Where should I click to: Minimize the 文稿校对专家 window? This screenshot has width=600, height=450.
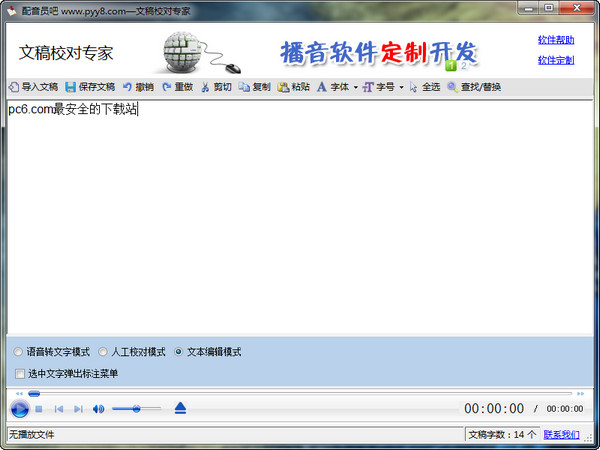click(529, 8)
